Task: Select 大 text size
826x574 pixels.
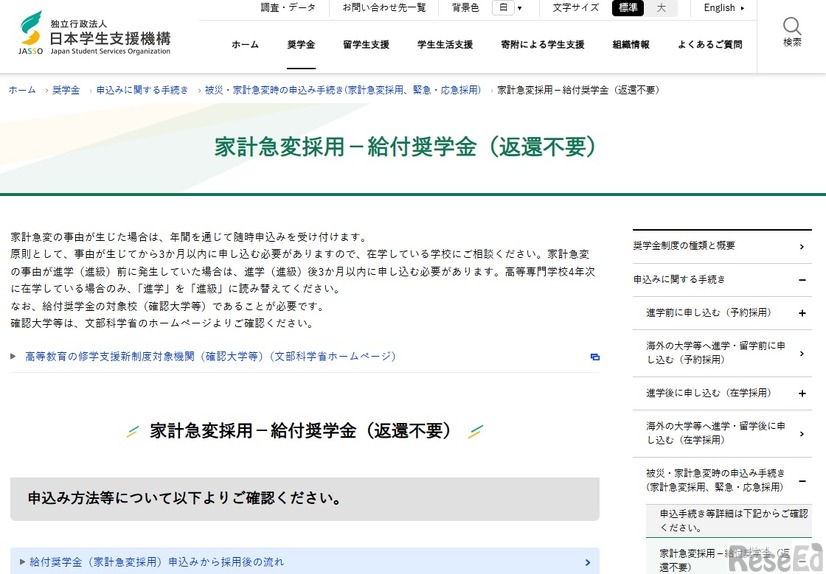Action: pos(661,8)
